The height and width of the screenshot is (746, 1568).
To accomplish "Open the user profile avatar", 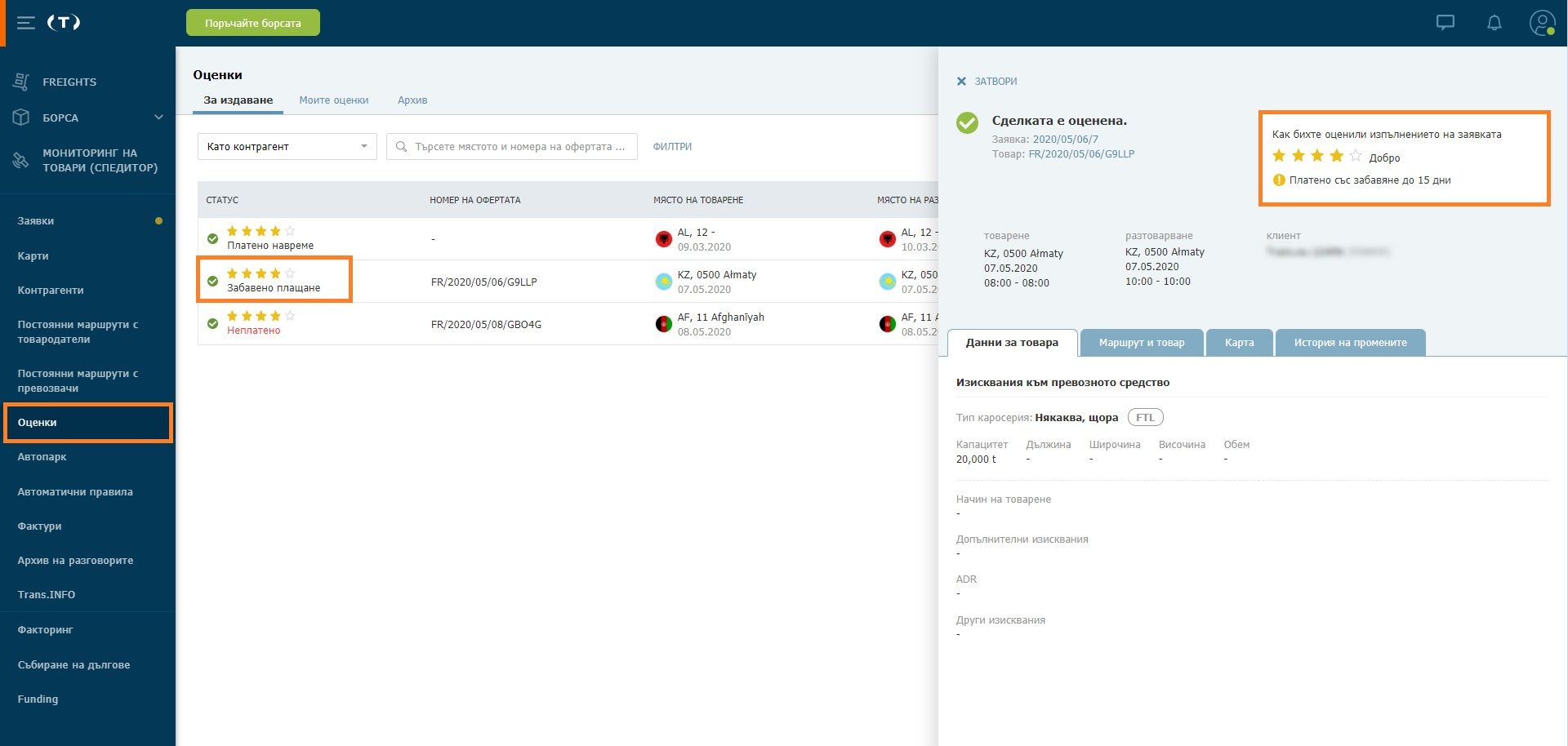I will (x=1542, y=23).
